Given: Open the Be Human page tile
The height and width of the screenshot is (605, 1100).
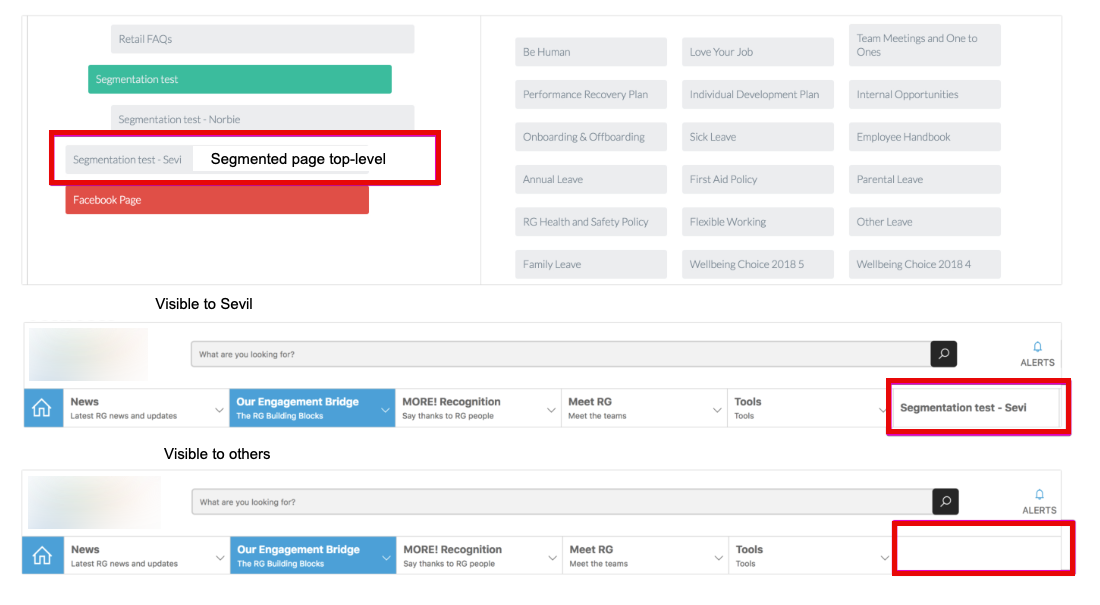Looking at the screenshot, I should [x=590, y=51].
